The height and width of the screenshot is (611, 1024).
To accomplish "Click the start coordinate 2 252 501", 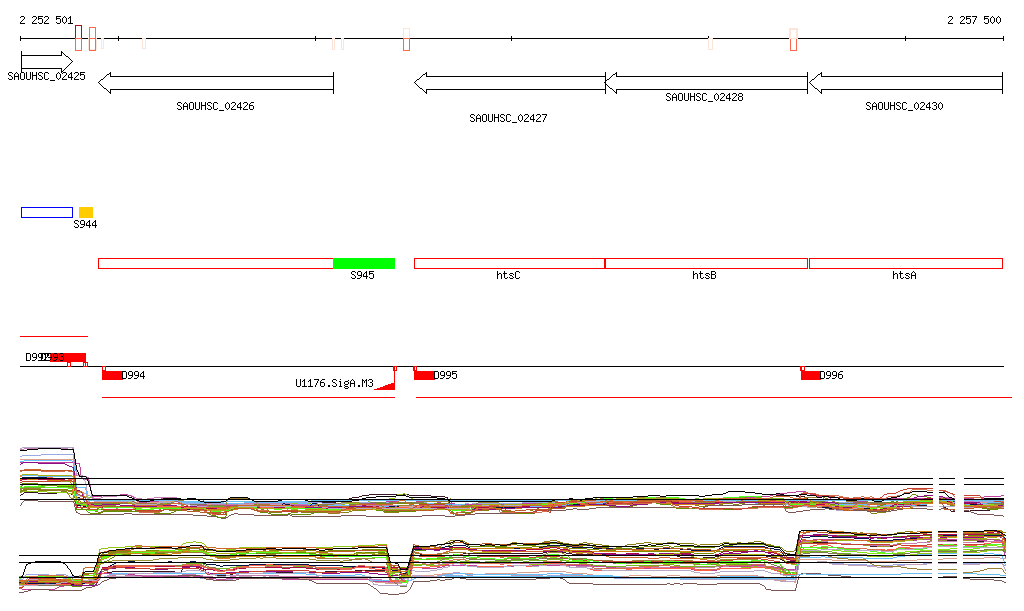I will click(x=46, y=20).
